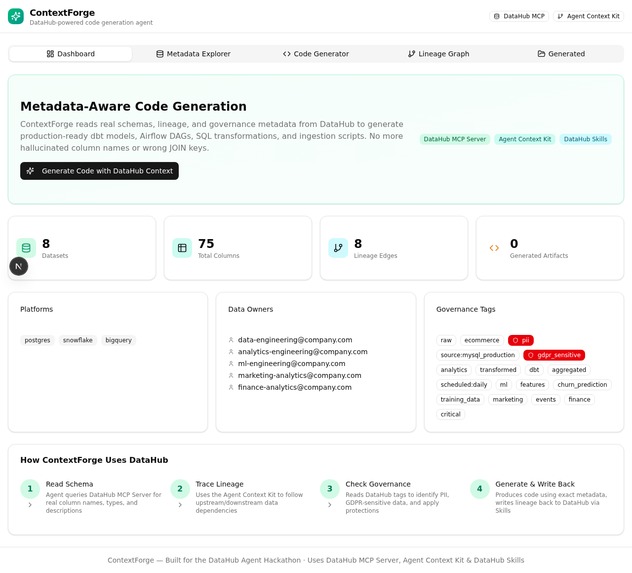
Task: Click the churn_prediction governance tag
Action: point(582,385)
